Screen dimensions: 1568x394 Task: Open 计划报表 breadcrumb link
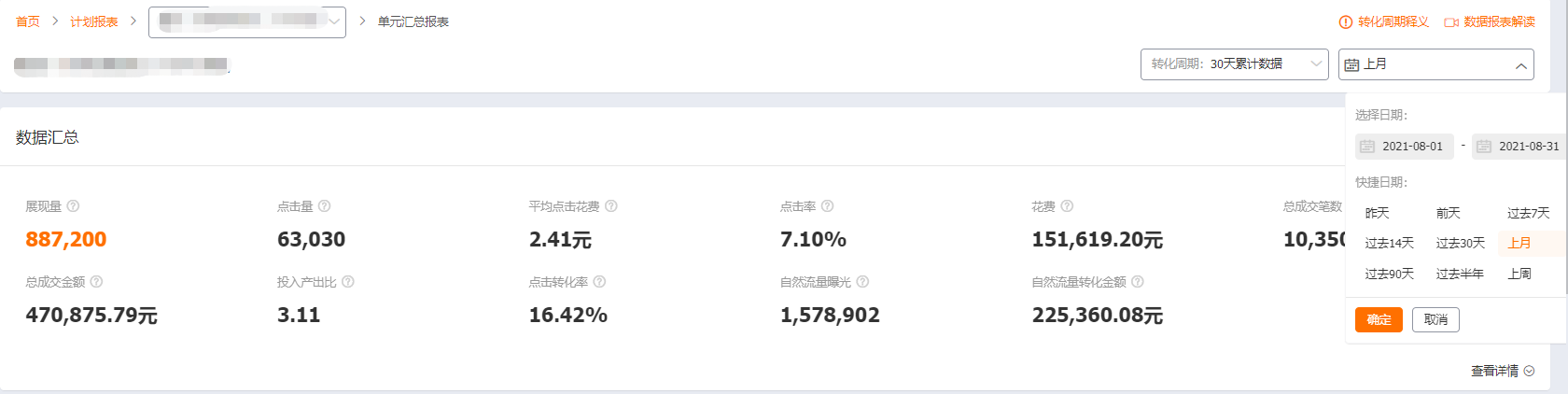pos(94,21)
